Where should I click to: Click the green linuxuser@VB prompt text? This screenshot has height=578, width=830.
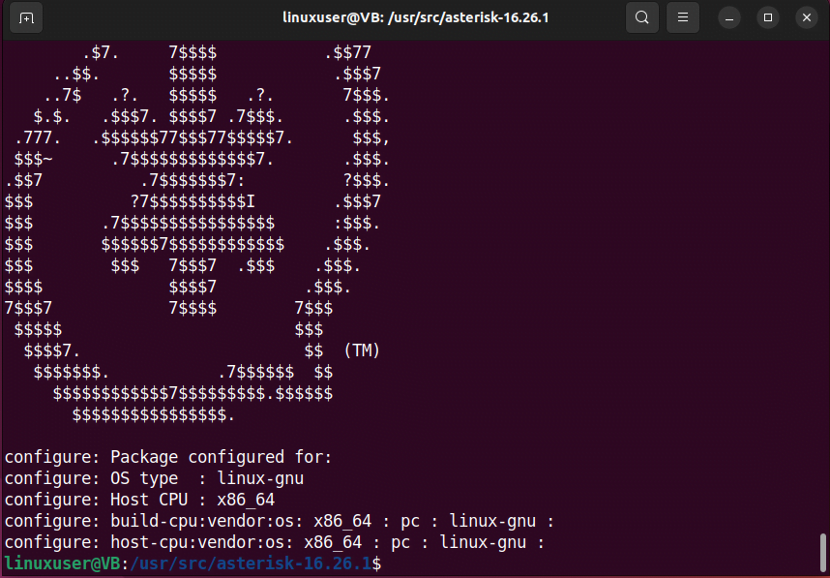(x=63, y=564)
